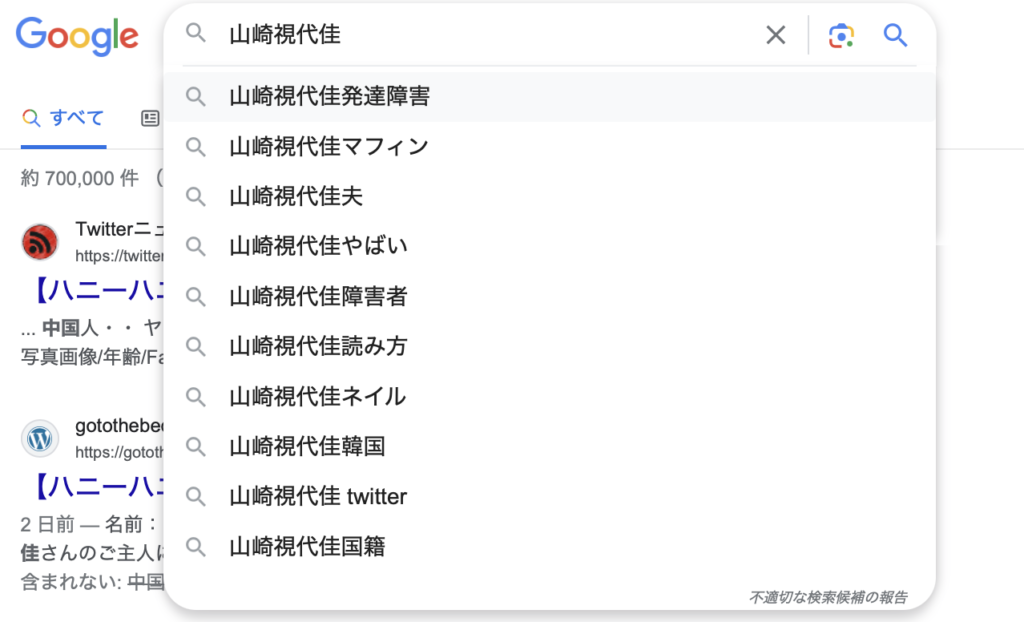Select the 山崎視代佳 twitter suggestion
Viewport: 1024px width, 622px height.
318,497
